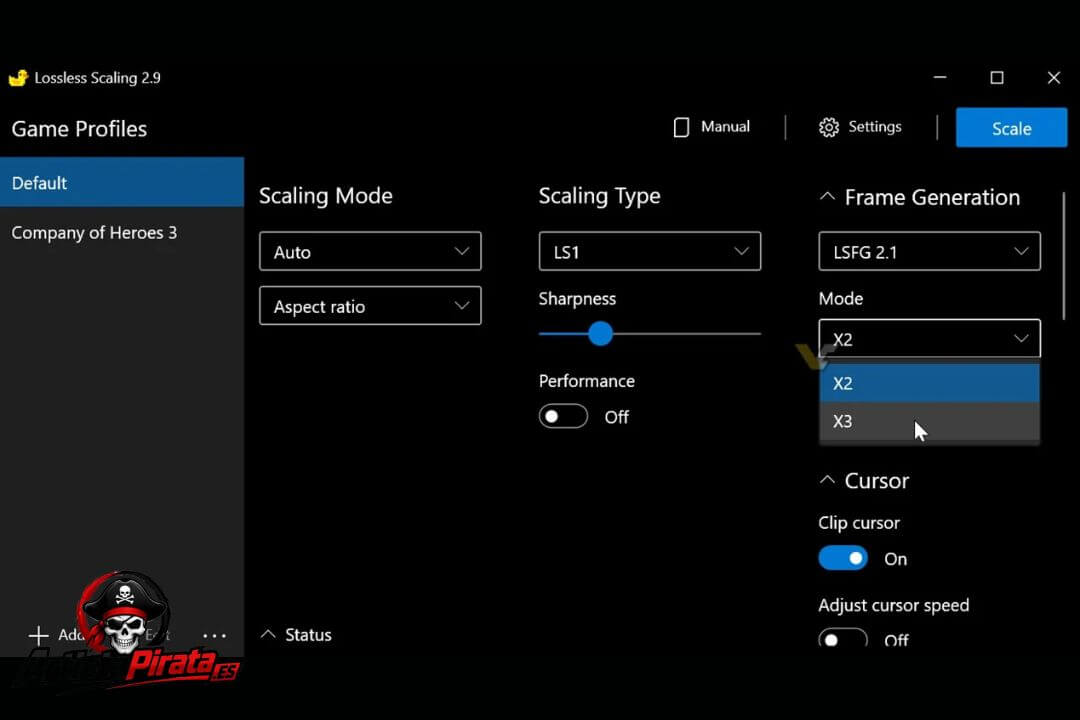
Task: Open the Scaling Type LS1 dropdown
Action: pyautogui.click(x=650, y=251)
